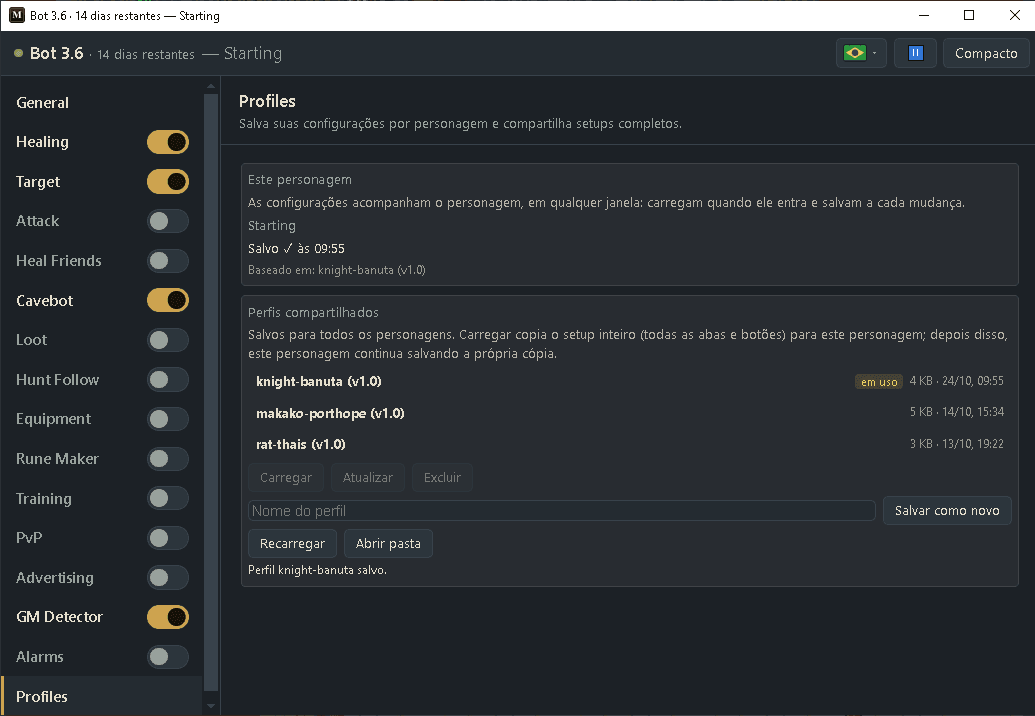Turn off the Cavebot toggle
Image resolution: width=1035 pixels, height=716 pixels.
[x=168, y=300]
